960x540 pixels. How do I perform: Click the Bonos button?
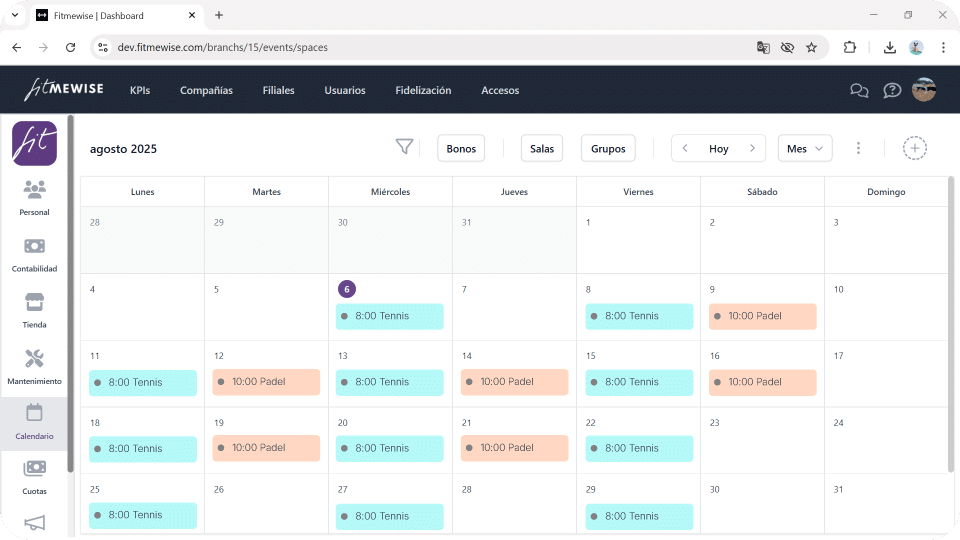point(461,148)
